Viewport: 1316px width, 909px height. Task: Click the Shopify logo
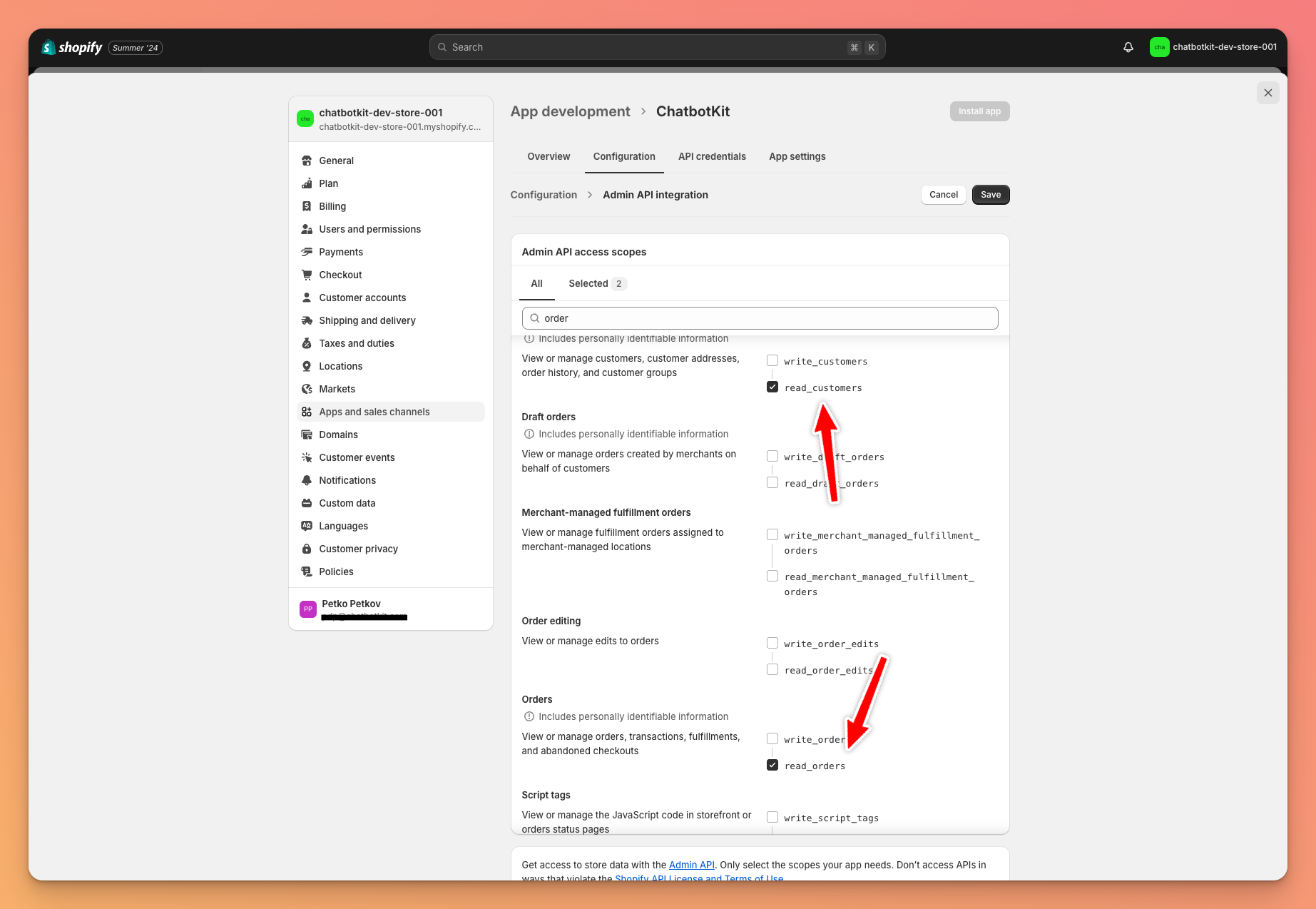coord(72,48)
